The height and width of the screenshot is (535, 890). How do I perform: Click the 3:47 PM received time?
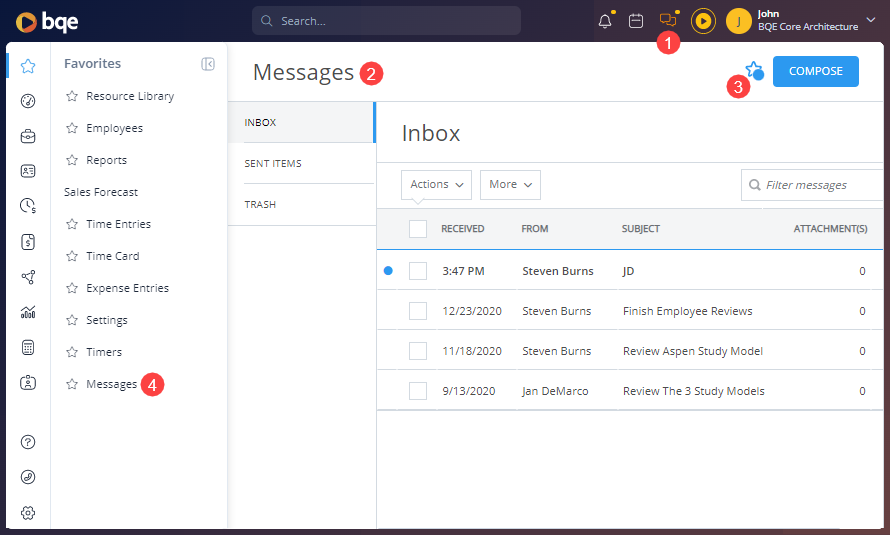point(463,271)
